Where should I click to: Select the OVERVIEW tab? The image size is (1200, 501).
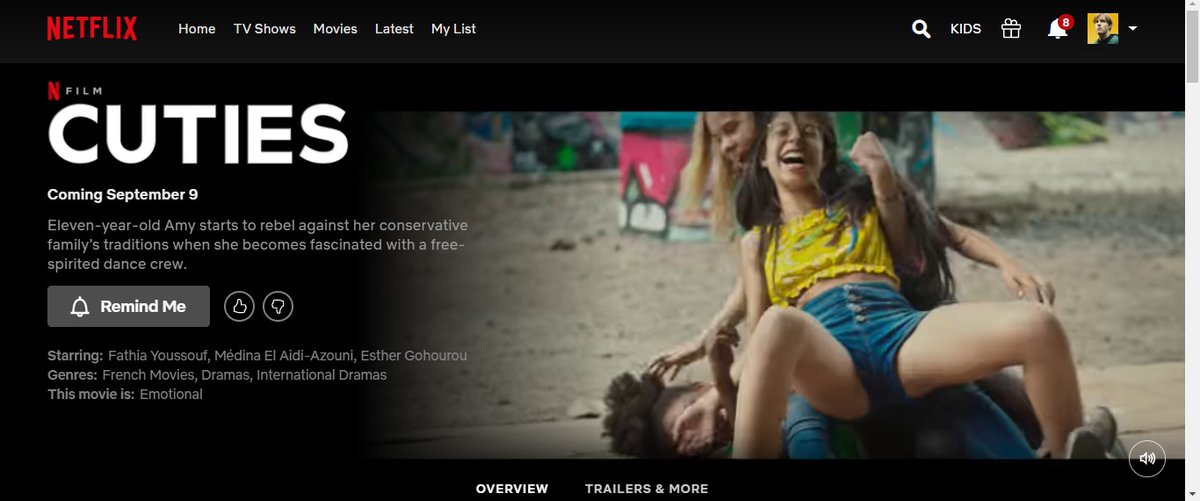pos(512,489)
